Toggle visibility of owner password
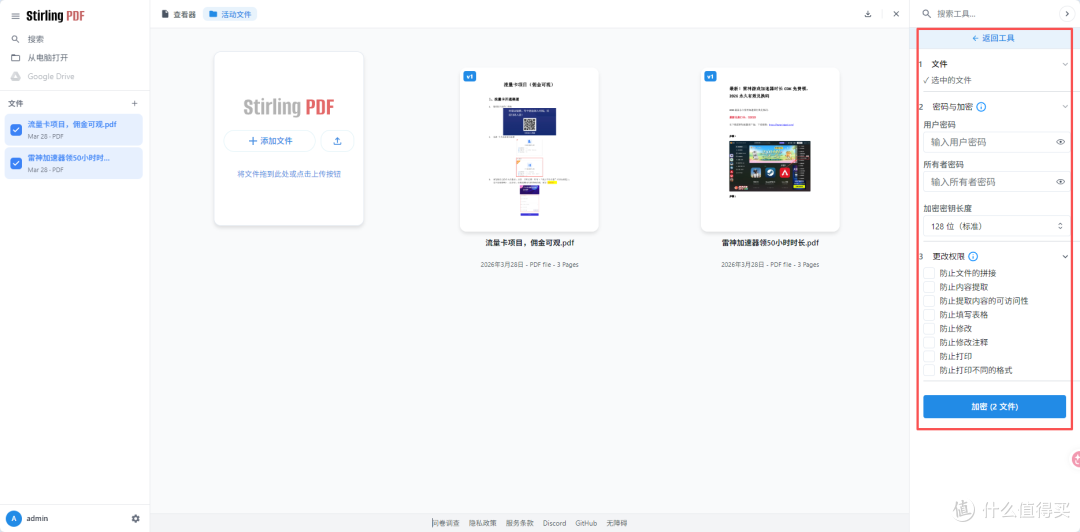 [1061, 182]
